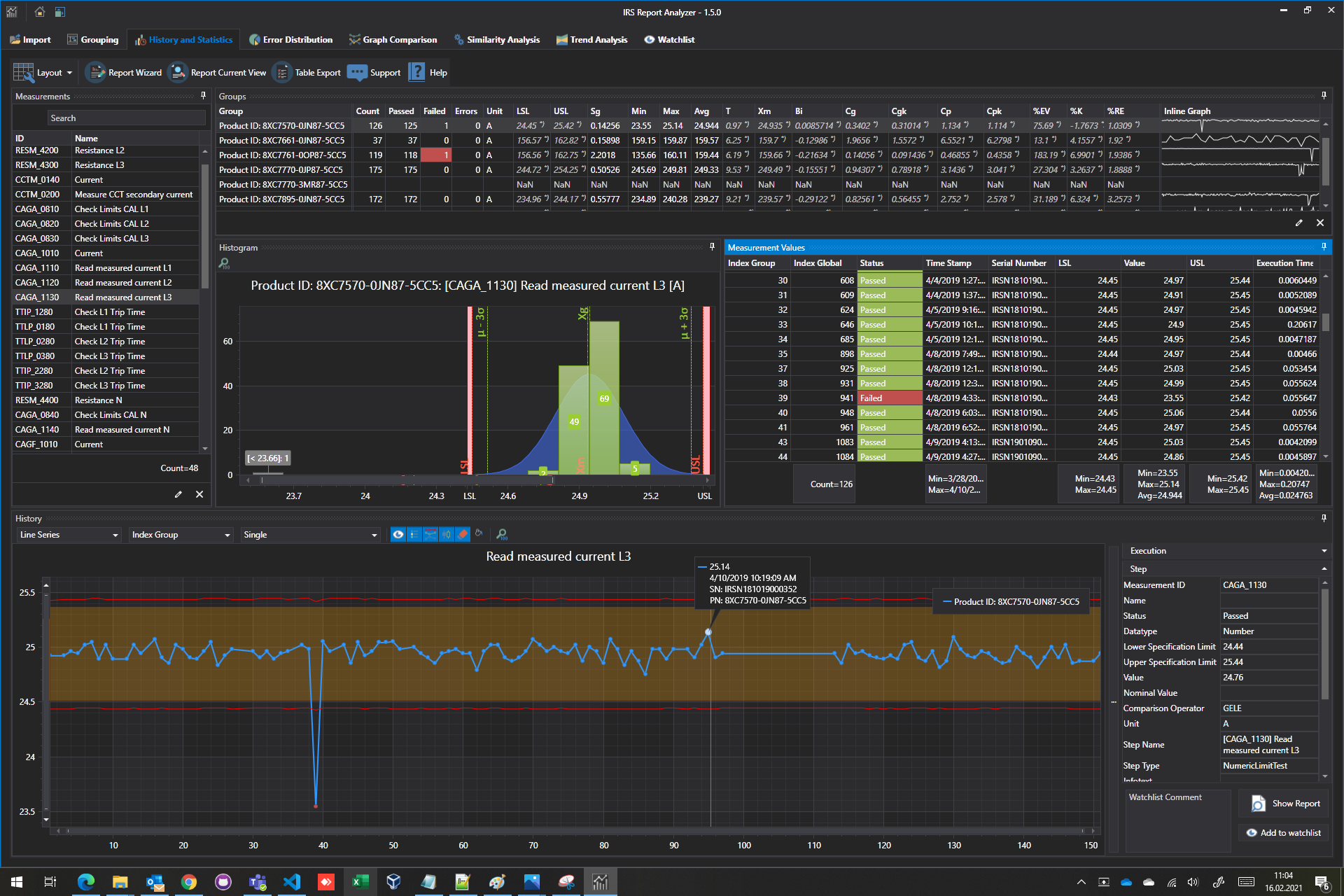This screenshot has width=1344, height=896.
Task: Pin the Measurements panel
Action: pyautogui.click(x=204, y=96)
